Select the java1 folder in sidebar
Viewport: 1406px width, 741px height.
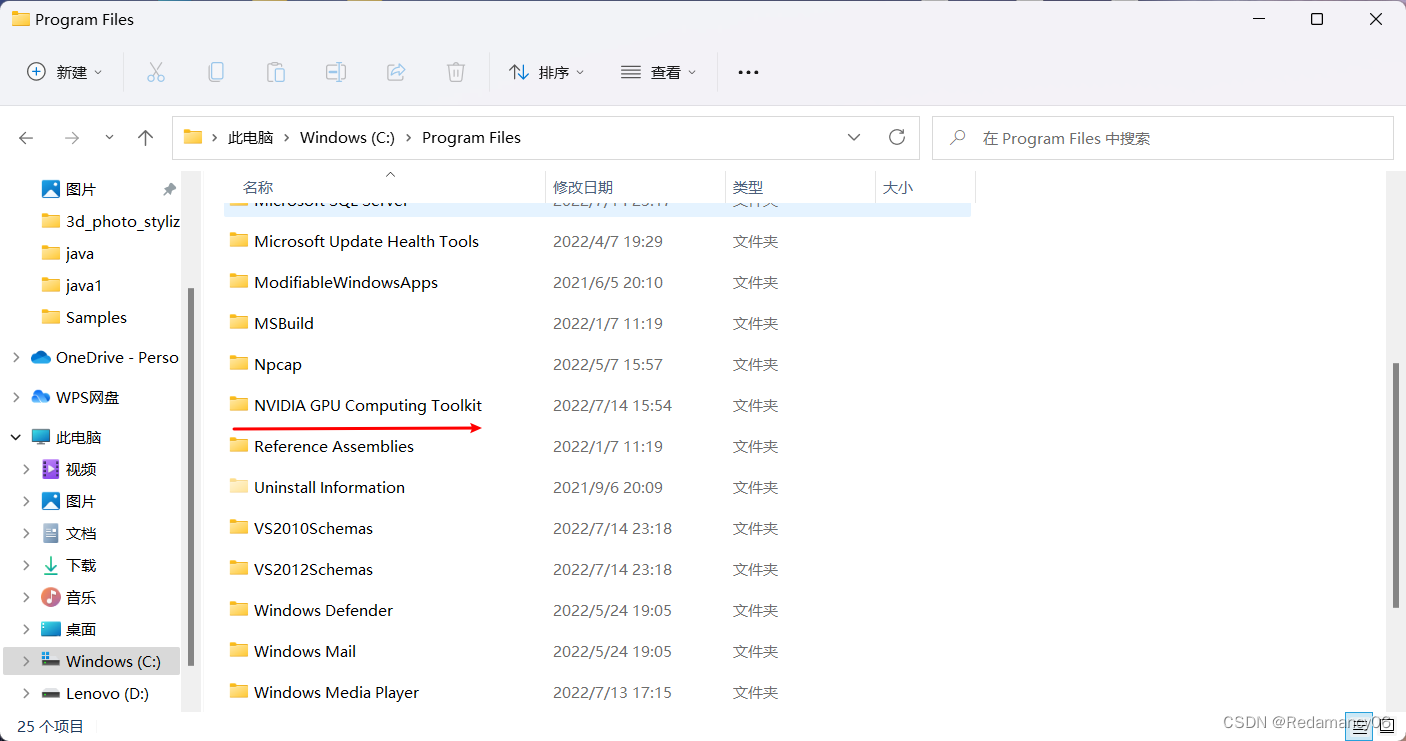(84, 285)
